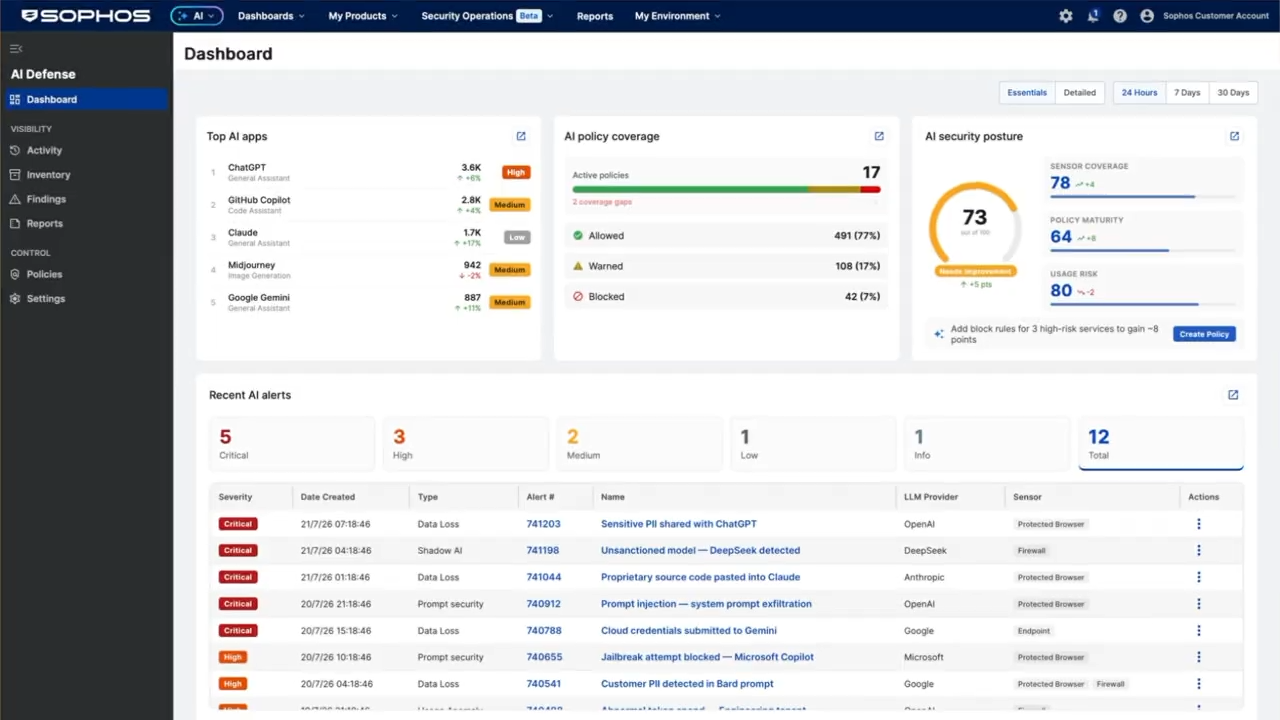This screenshot has height=720, width=1280.
Task: Open actions menu for alert 740912
Action: coord(1199,604)
